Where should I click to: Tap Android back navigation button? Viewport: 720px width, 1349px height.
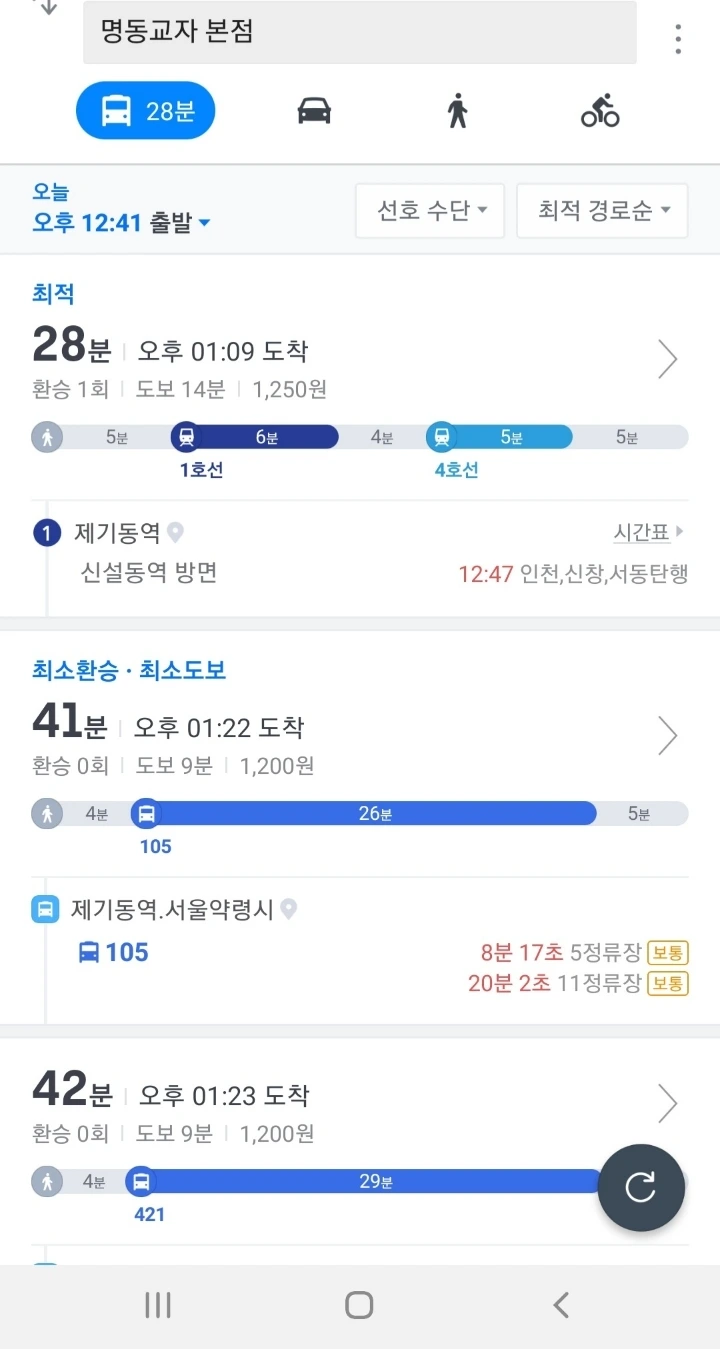[561, 1304]
